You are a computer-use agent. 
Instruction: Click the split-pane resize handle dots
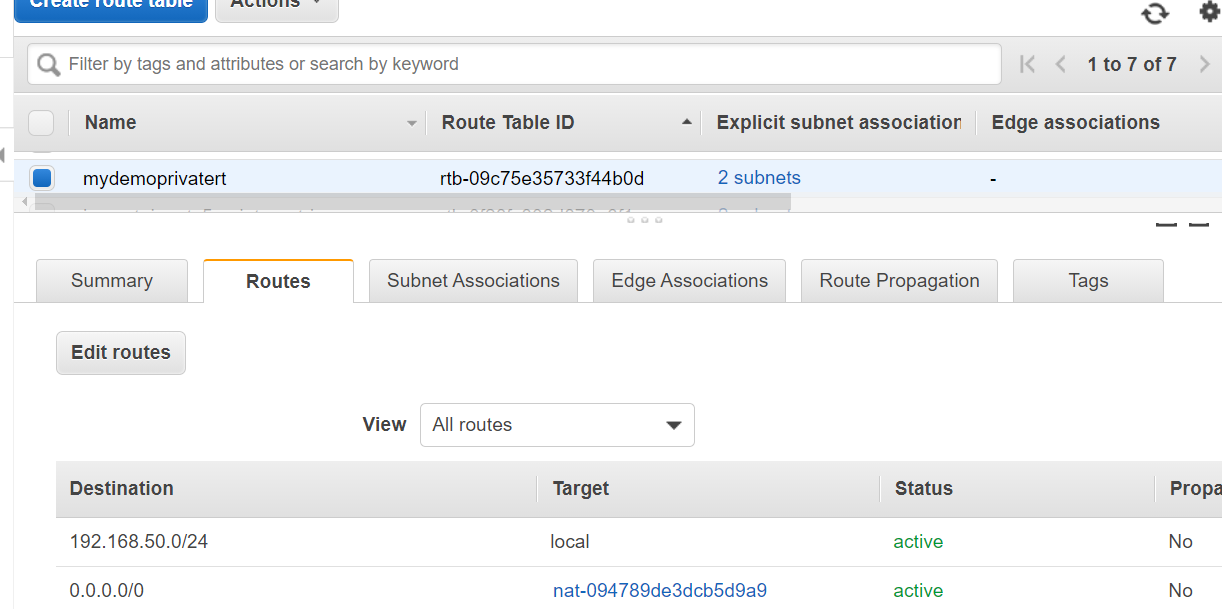point(645,219)
